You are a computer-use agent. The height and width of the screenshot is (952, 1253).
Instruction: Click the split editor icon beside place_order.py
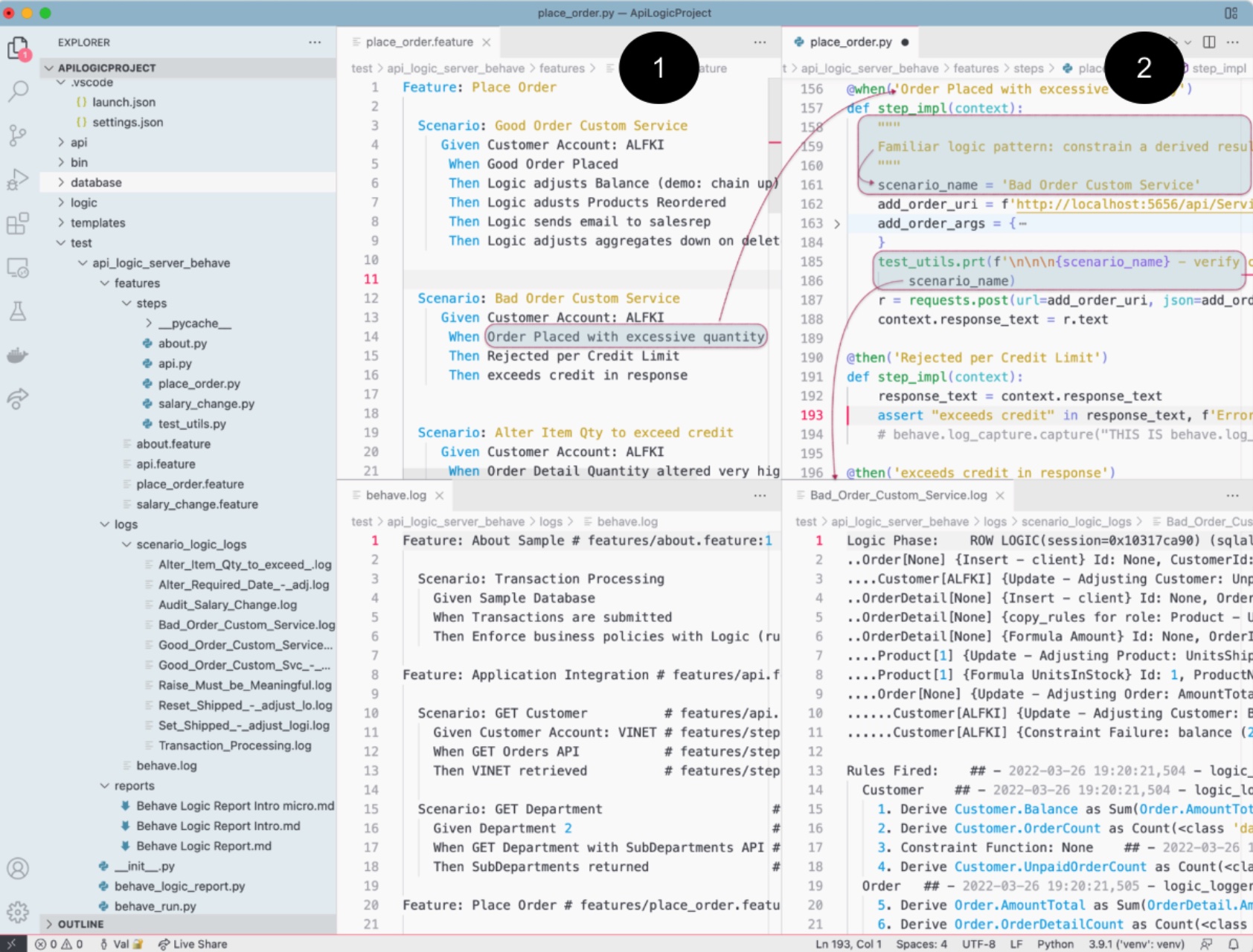pos(1209,42)
